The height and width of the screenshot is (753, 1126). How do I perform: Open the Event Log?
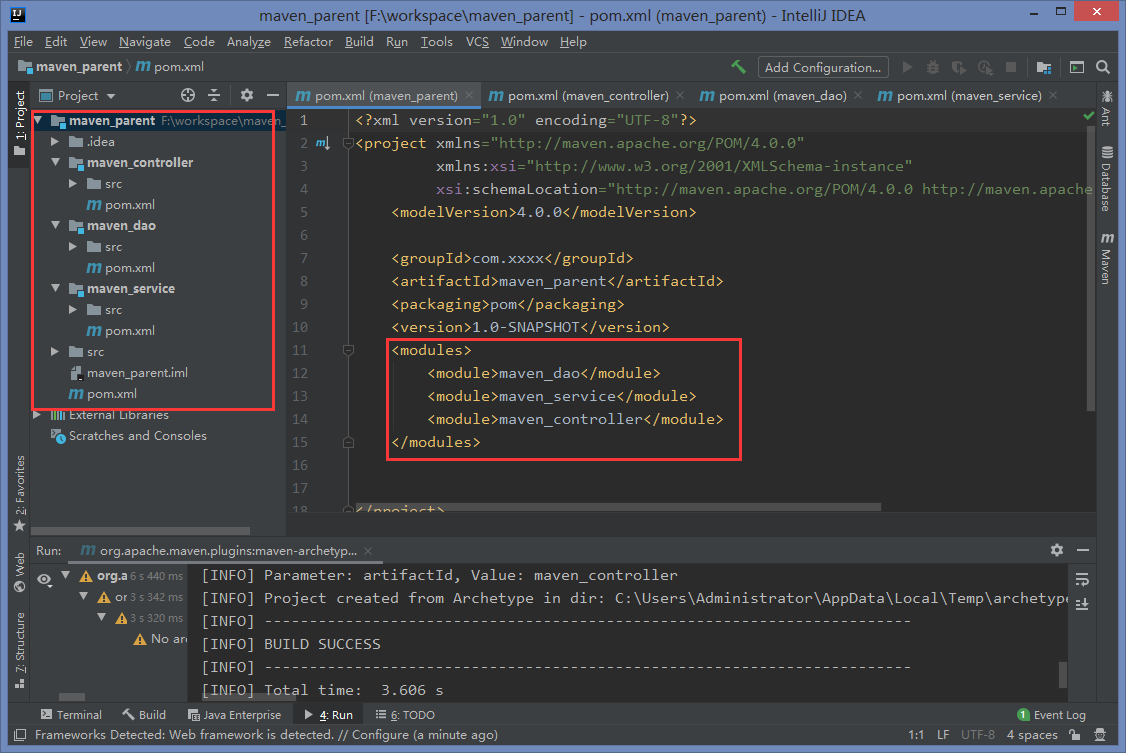(1051, 715)
